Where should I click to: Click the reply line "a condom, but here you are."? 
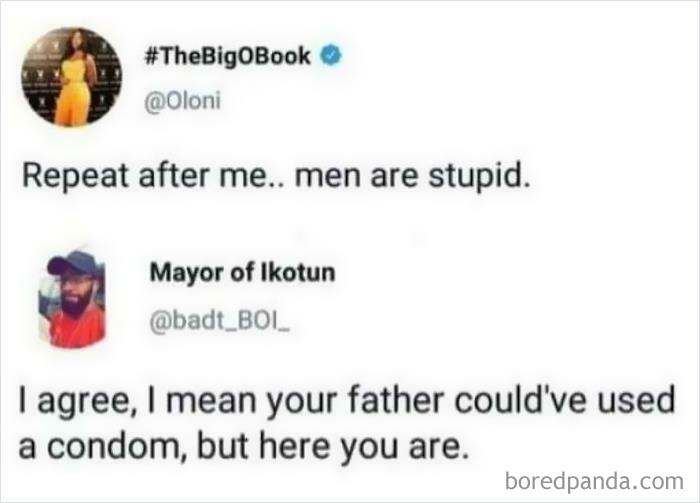[244, 447]
